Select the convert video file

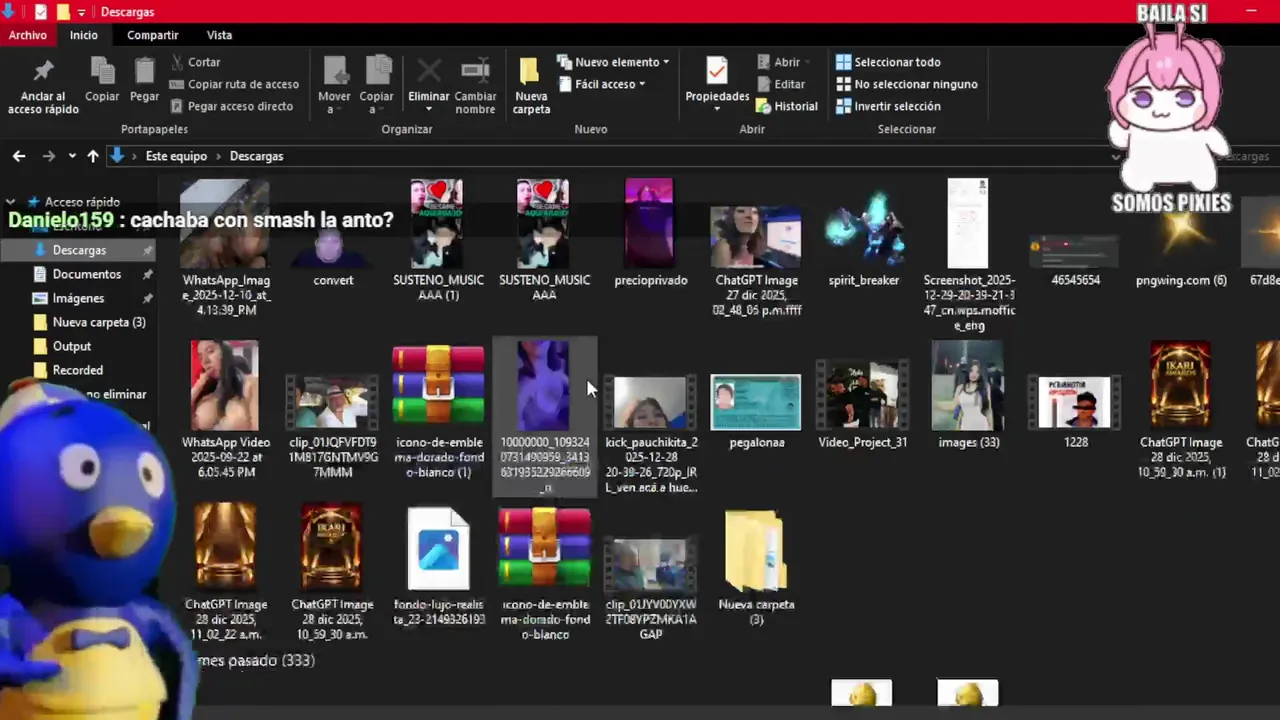pyautogui.click(x=333, y=235)
